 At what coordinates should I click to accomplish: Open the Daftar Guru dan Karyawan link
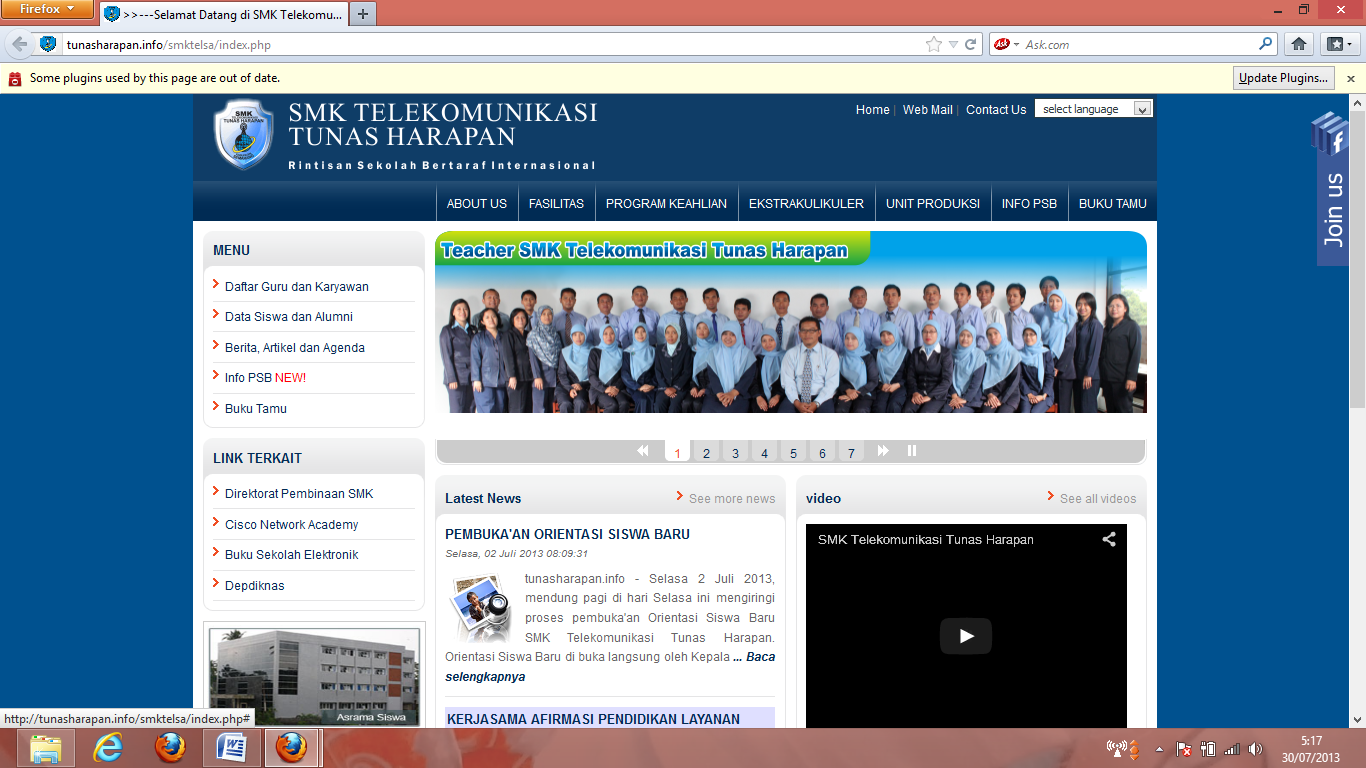296,286
